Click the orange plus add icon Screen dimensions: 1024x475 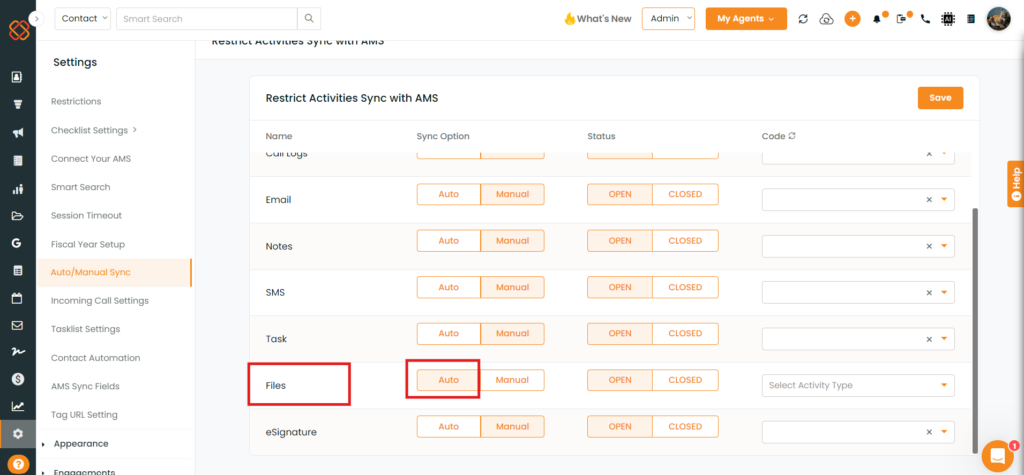click(x=852, y=18)
